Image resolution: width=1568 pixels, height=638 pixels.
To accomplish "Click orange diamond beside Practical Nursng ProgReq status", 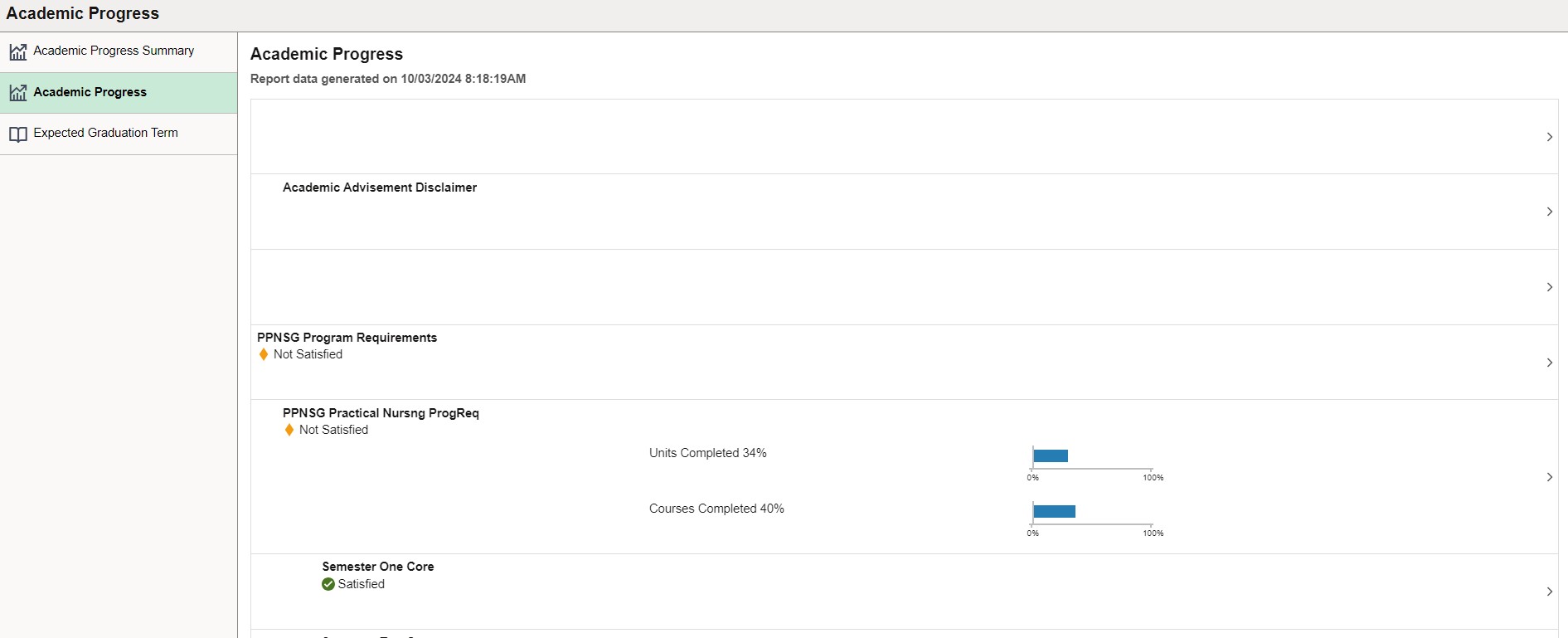I will (x=289, y=430).
